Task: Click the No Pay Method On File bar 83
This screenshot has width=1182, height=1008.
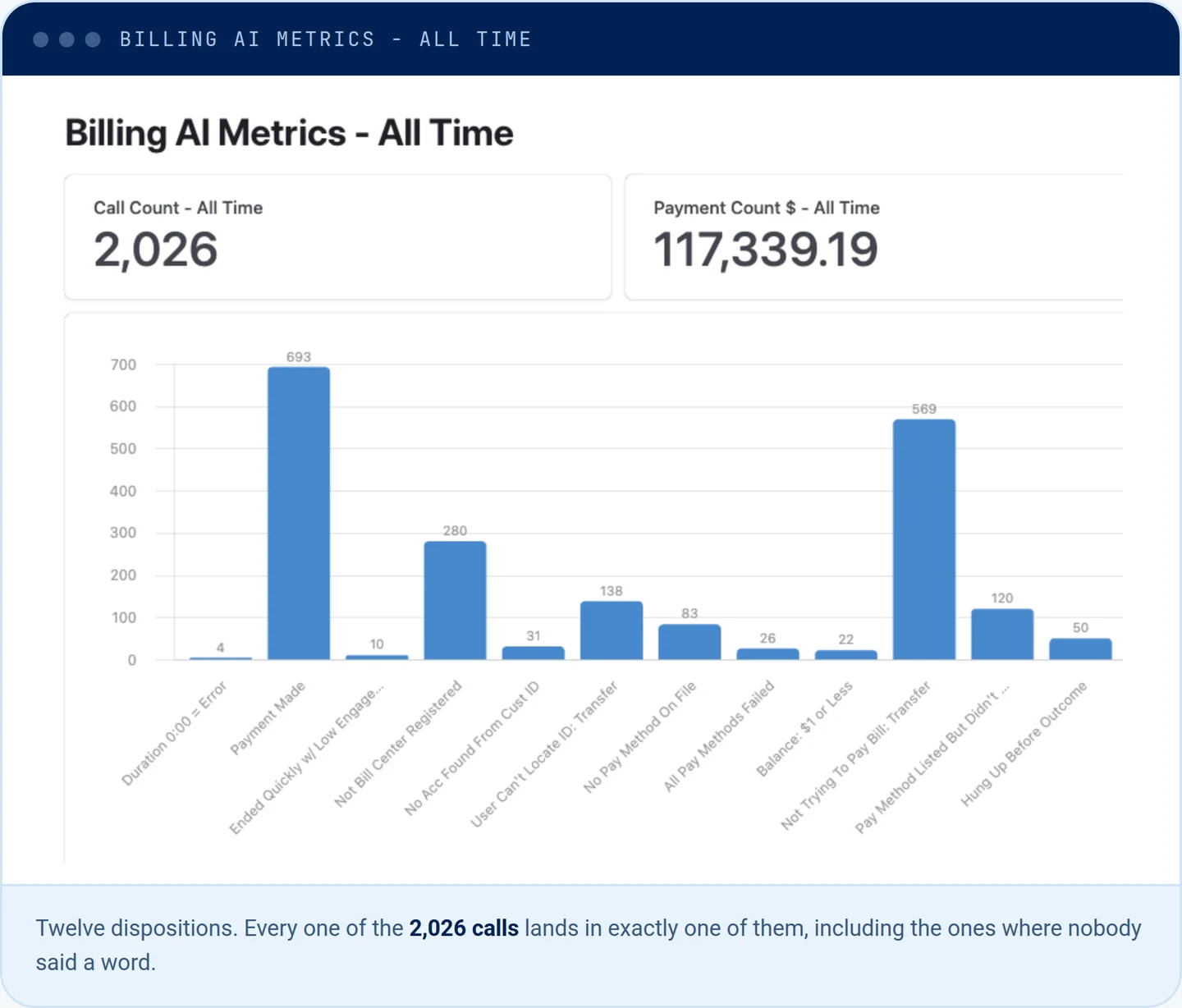Action: click(689, 642)
